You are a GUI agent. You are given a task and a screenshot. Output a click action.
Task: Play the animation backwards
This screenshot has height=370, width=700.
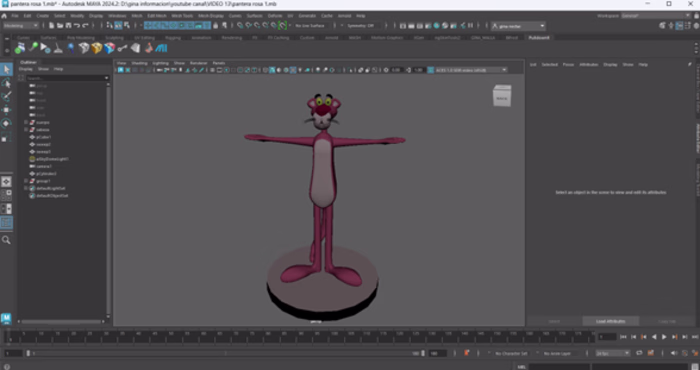pyautogui.click(x=654, y=337)
